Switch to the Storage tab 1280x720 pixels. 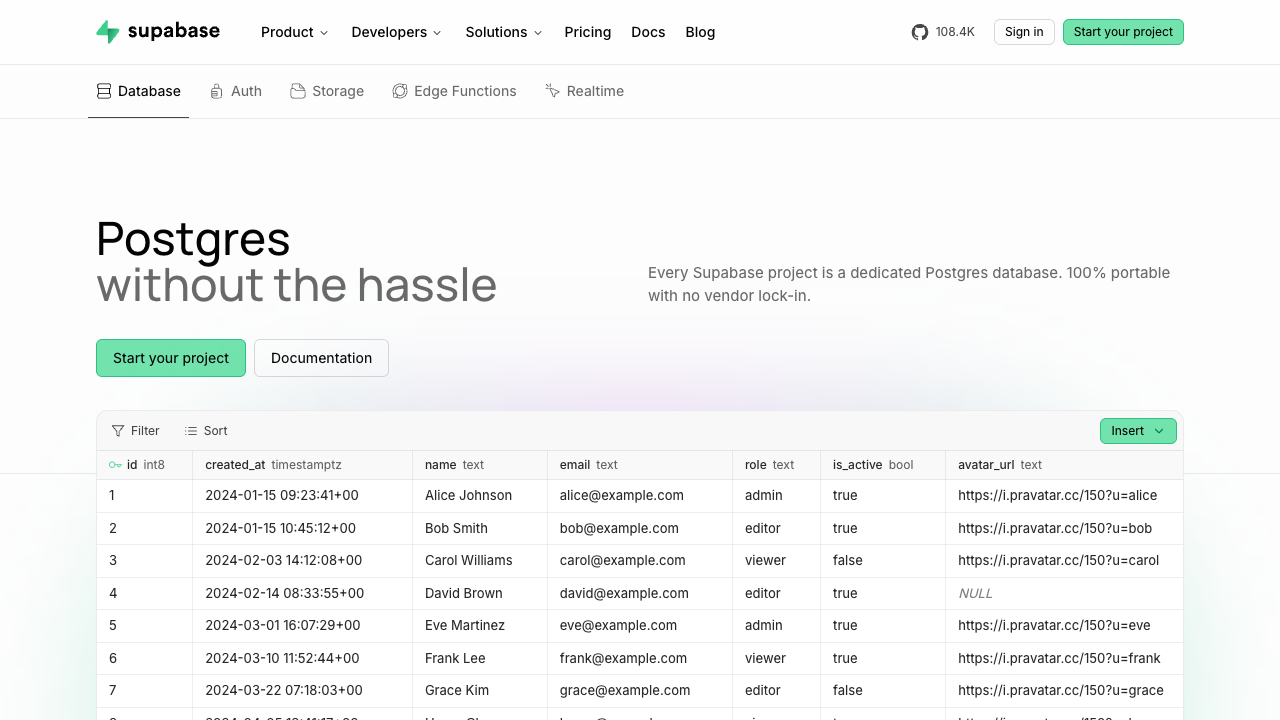[327, 91]
